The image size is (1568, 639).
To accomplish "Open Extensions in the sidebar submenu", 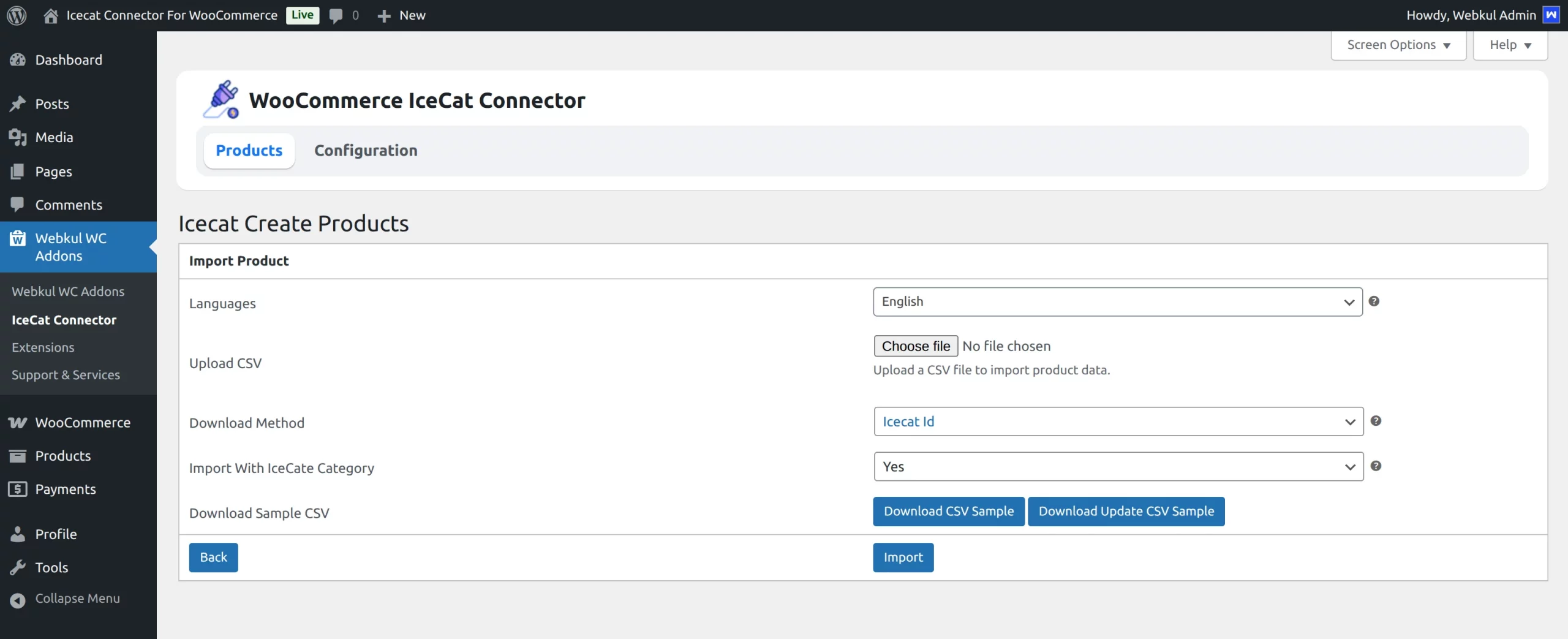I will (x=43, y=347).
